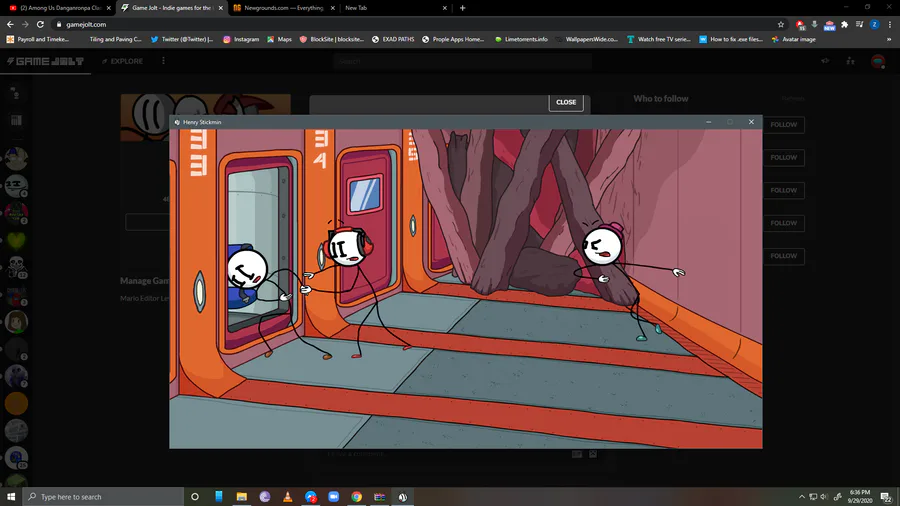Click the first FOLLOW button under Who to follow
Image resolution: width=900 pixels, height=506 pixels.
coord(783,124)
